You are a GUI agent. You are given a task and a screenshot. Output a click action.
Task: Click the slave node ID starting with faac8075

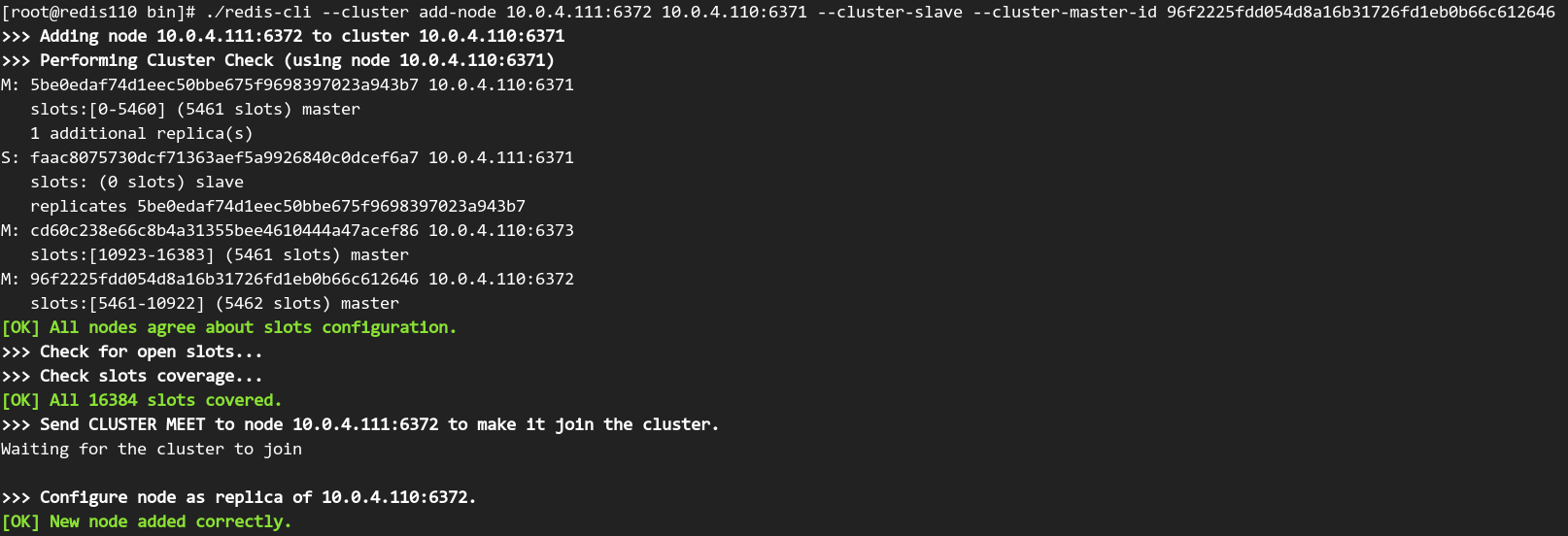[223, 157]
